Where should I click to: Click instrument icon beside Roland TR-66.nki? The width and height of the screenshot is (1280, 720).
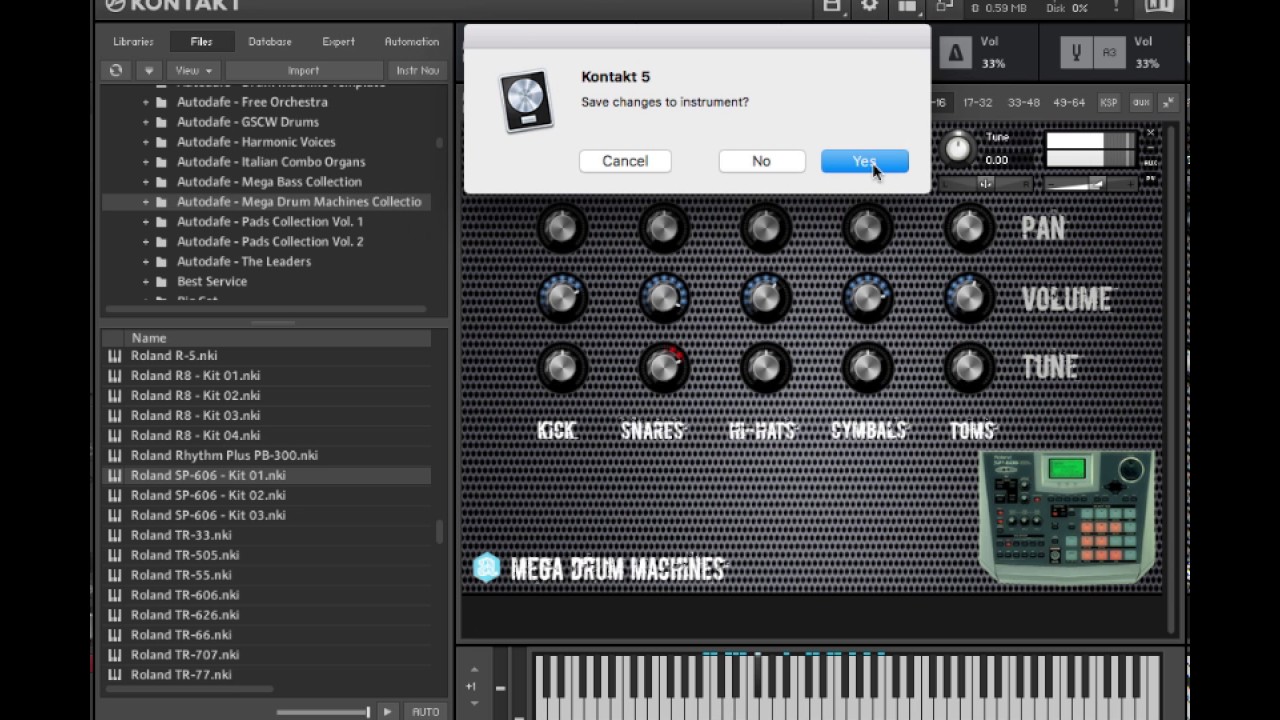114,635
